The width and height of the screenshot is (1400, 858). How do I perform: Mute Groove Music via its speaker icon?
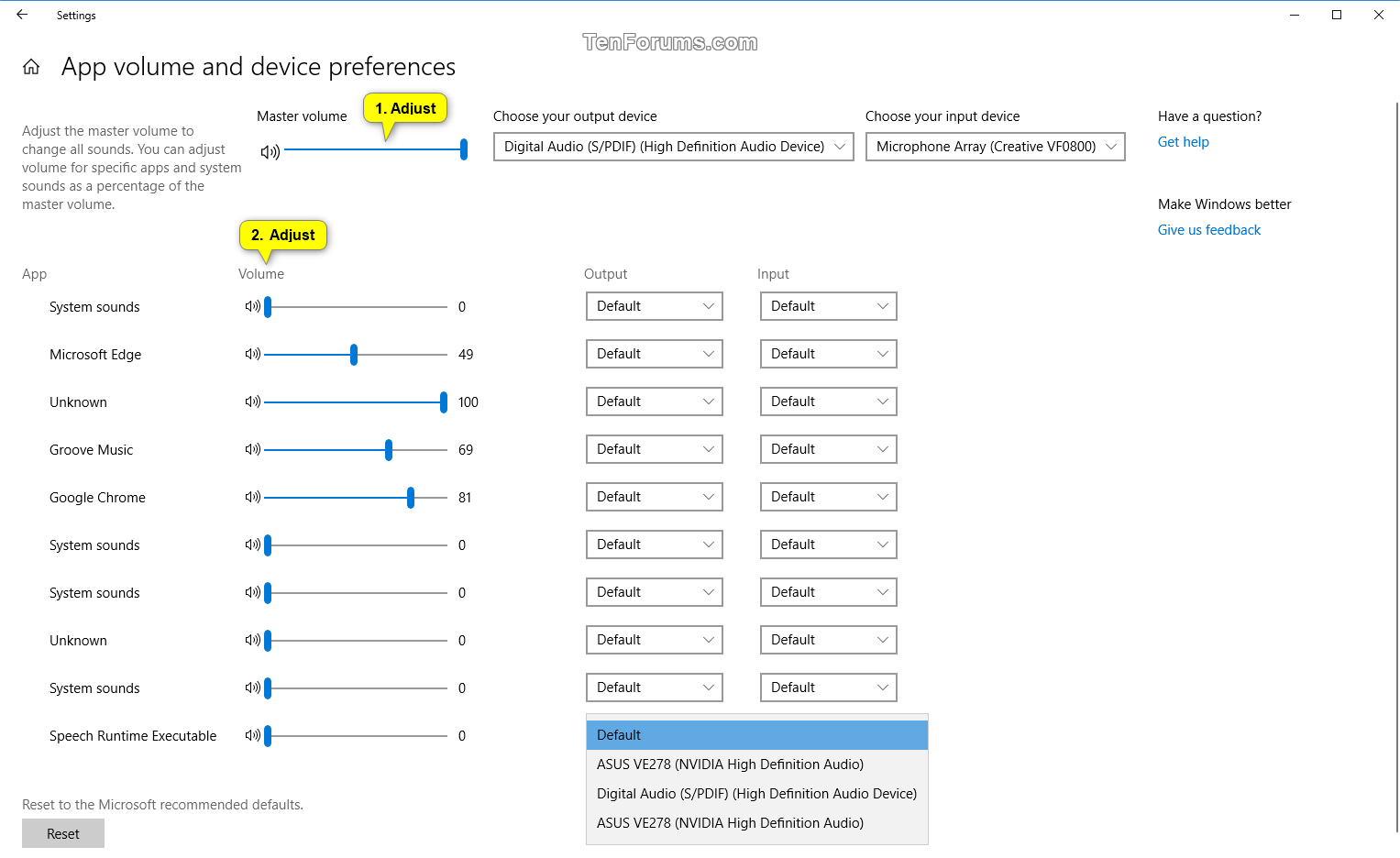(254, 449)
